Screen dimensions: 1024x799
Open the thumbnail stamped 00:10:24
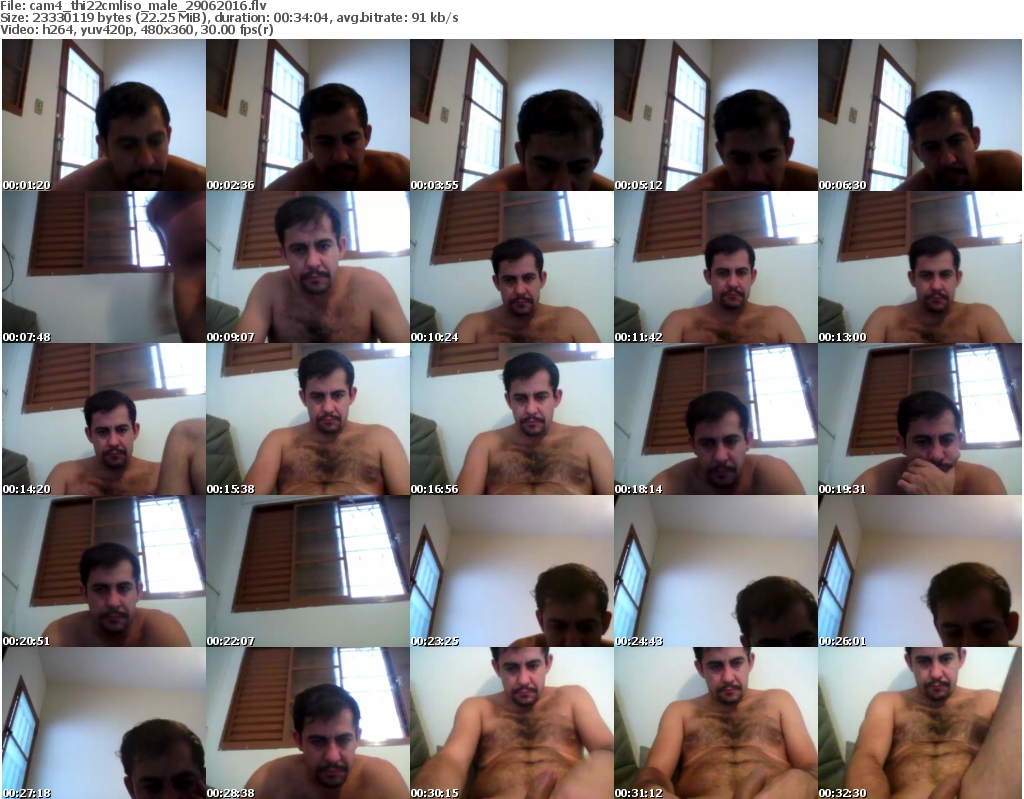point(511,267)
